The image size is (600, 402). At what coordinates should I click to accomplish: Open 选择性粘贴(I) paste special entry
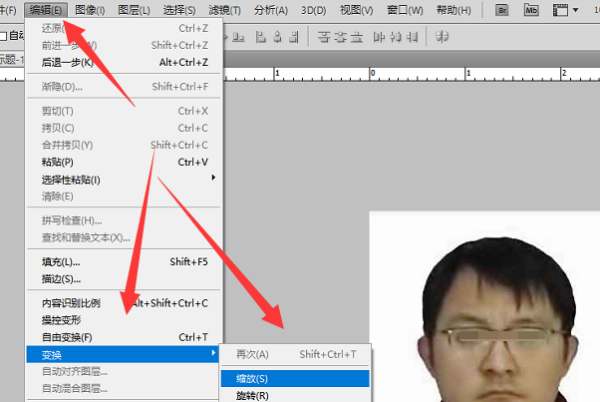[x=123, y=180]
